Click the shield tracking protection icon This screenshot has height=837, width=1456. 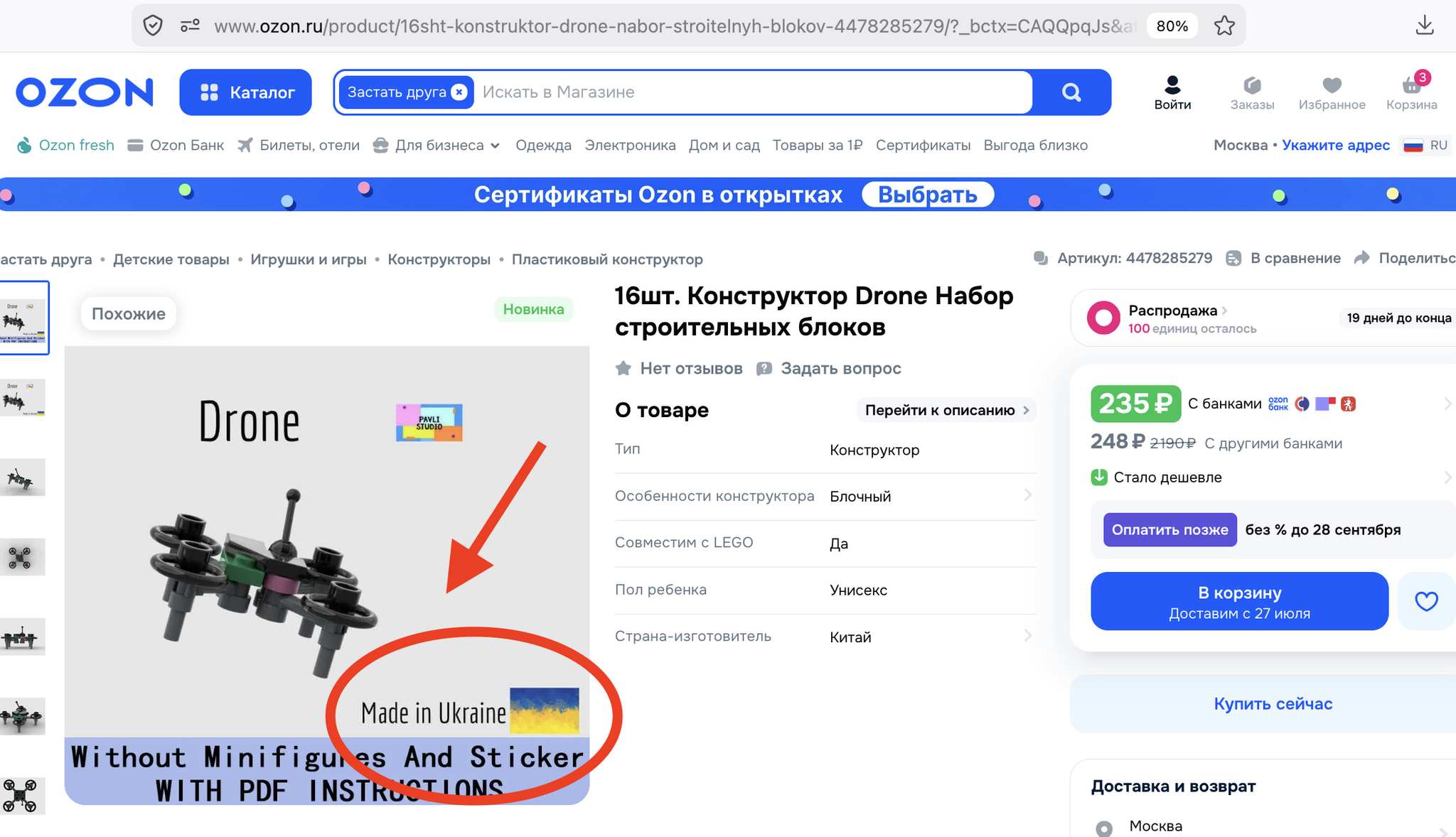click(153, 26)
